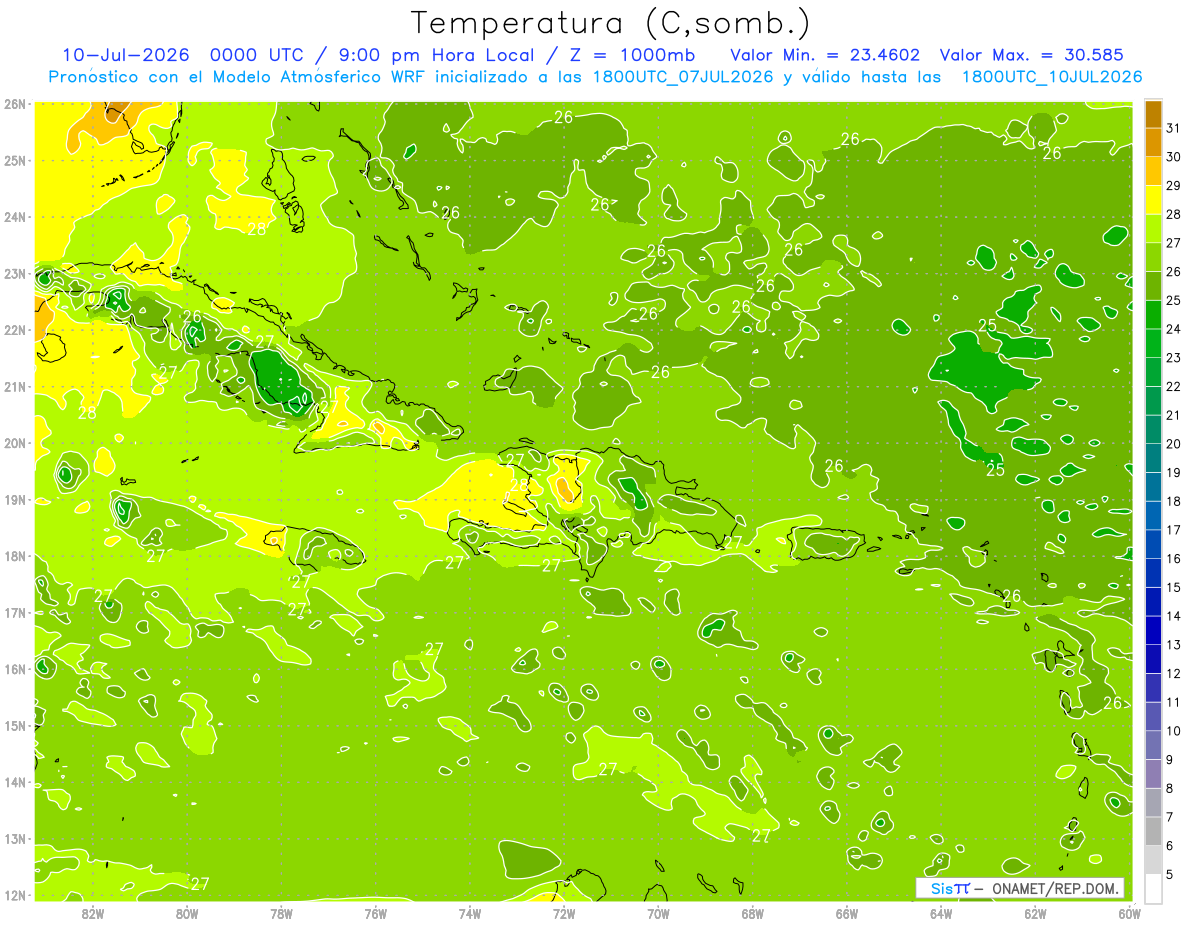Click the longitude axis label "72W"

click(x=564, y=914)
